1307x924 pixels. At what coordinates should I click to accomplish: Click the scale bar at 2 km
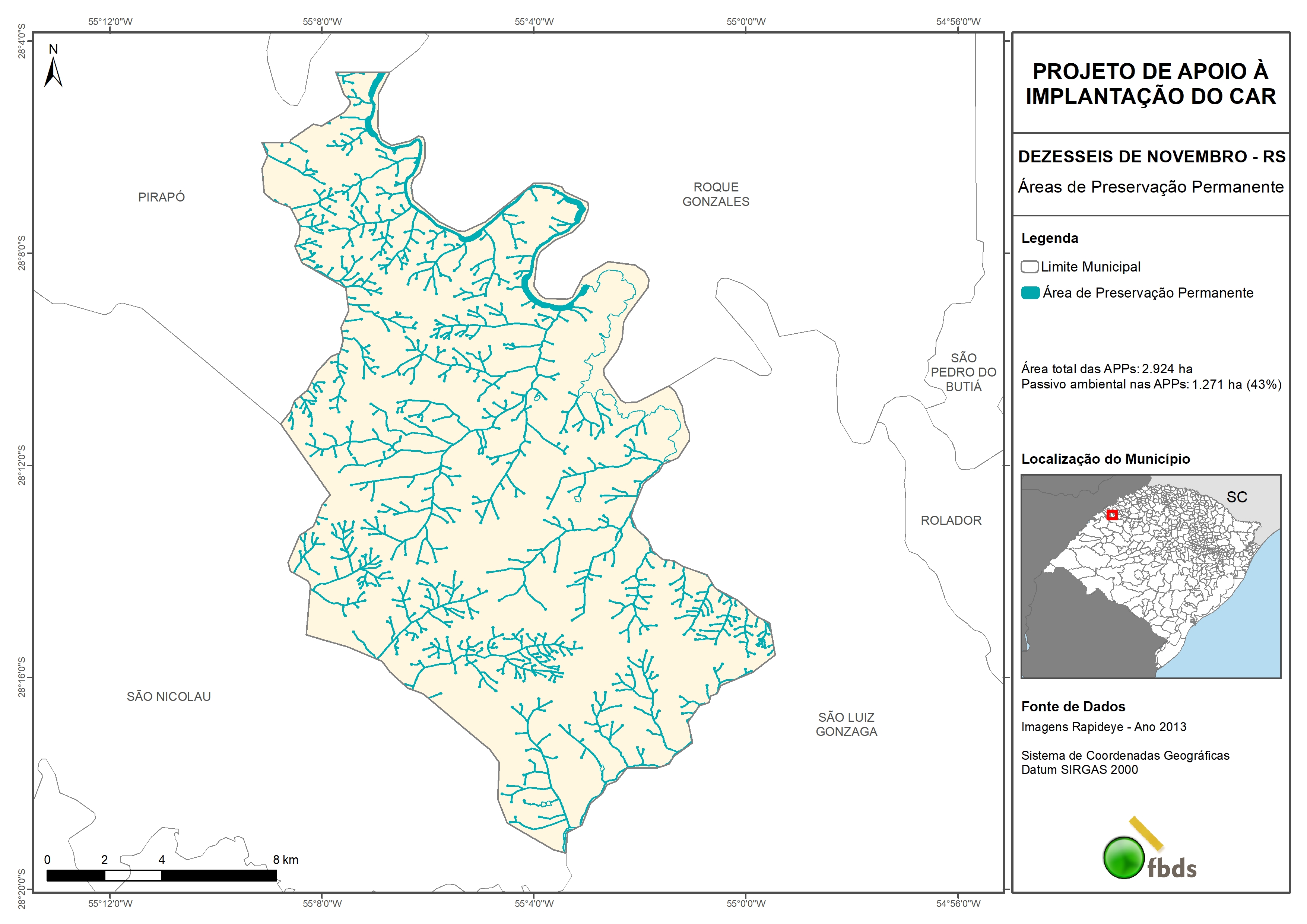[105, 875]
